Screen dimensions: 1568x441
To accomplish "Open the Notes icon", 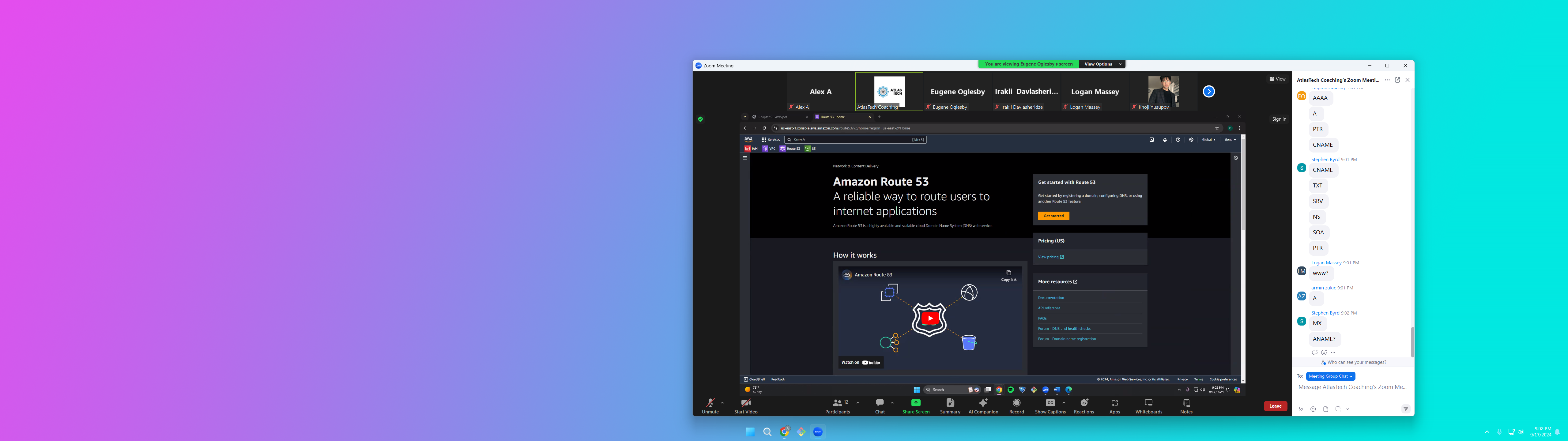I will 1186,403.
